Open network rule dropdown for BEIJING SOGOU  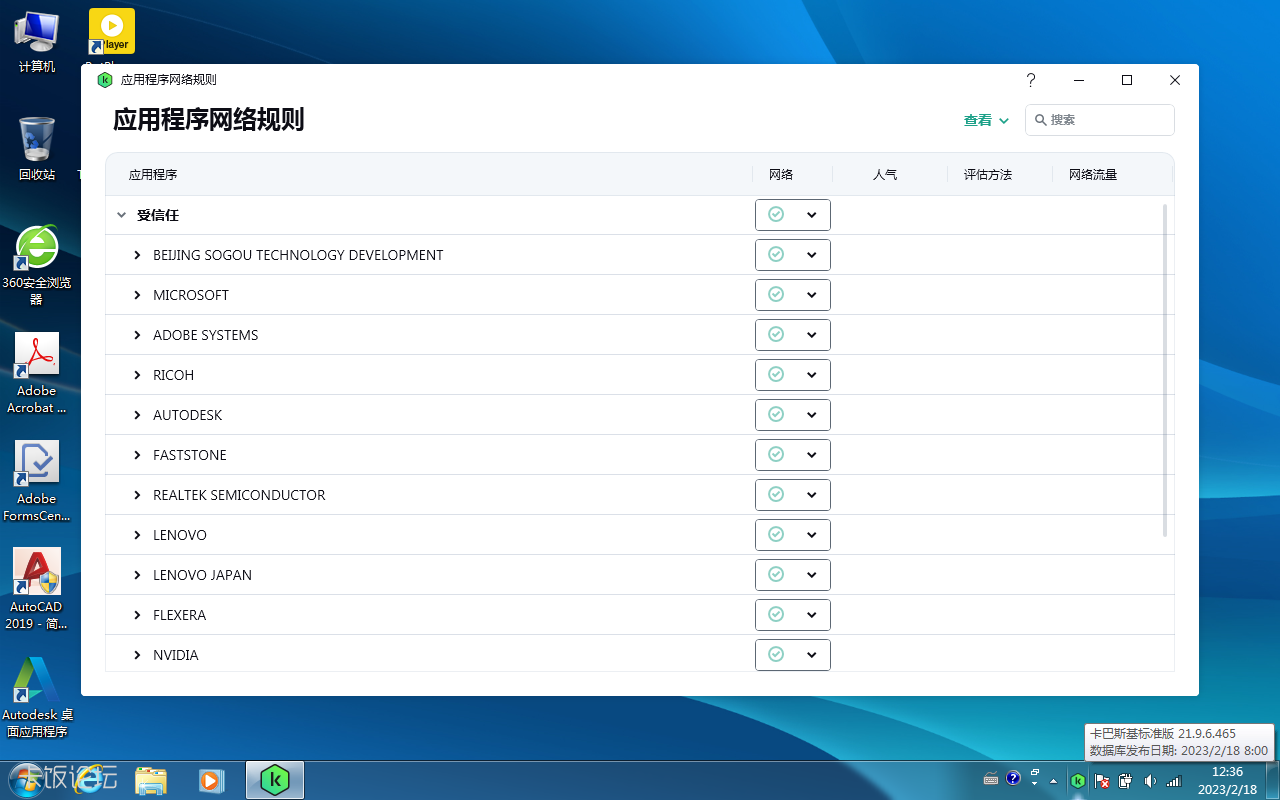point(793,255)
